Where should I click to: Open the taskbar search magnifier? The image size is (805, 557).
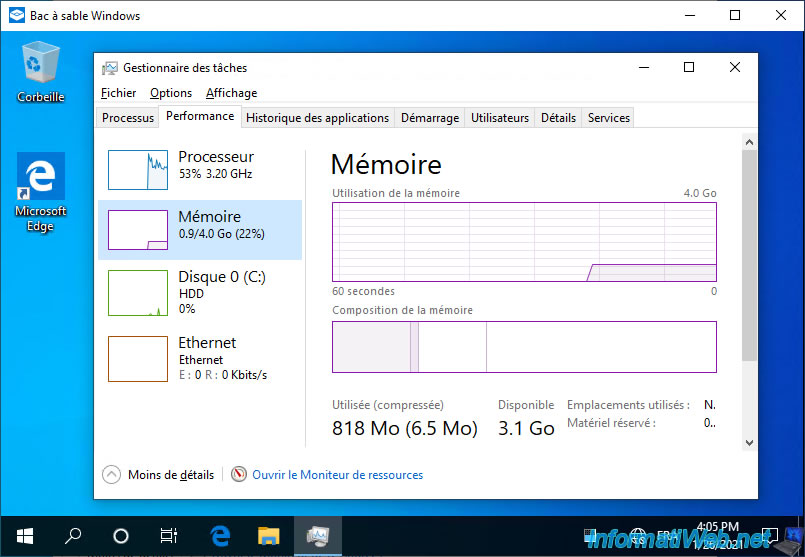point(73,536)
